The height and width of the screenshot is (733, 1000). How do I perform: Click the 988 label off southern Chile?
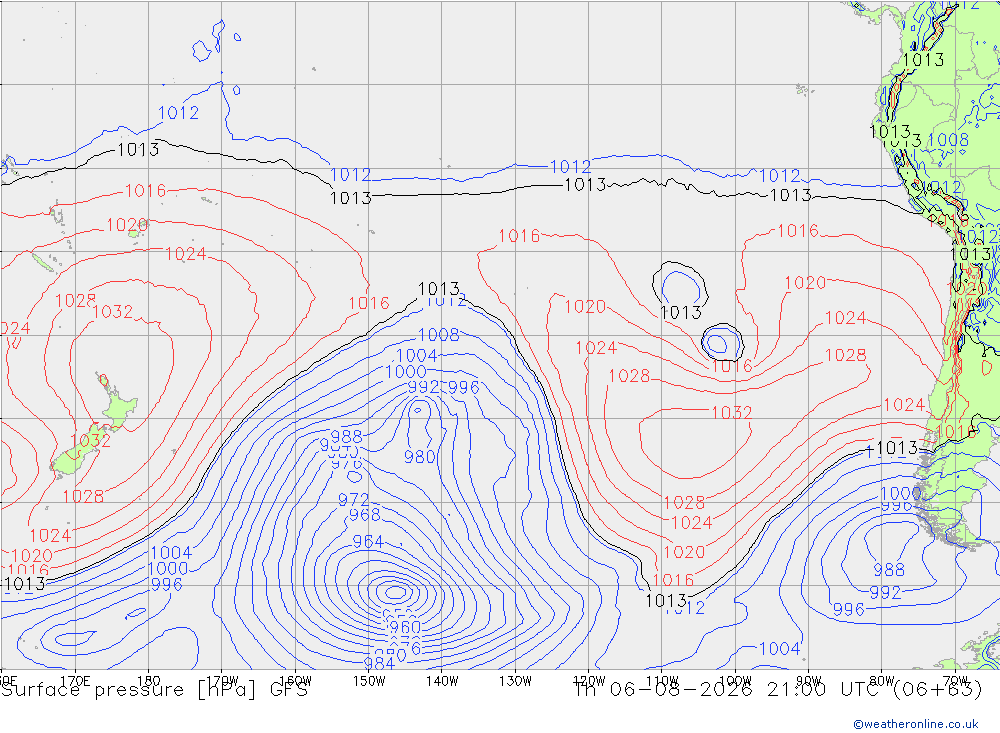click(x=889, y=570)
